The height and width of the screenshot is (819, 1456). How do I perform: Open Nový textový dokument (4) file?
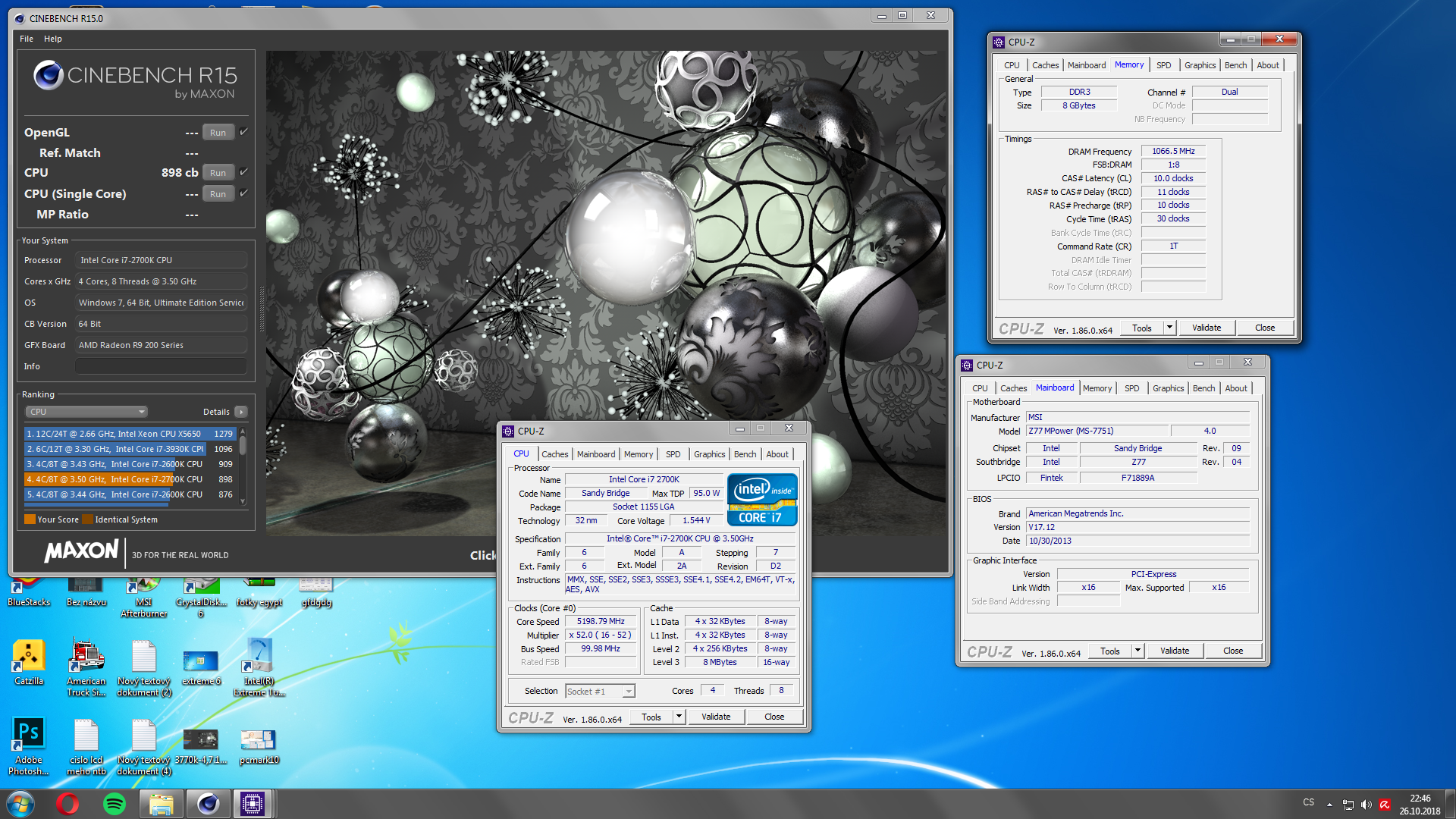(x=143, y=746)
